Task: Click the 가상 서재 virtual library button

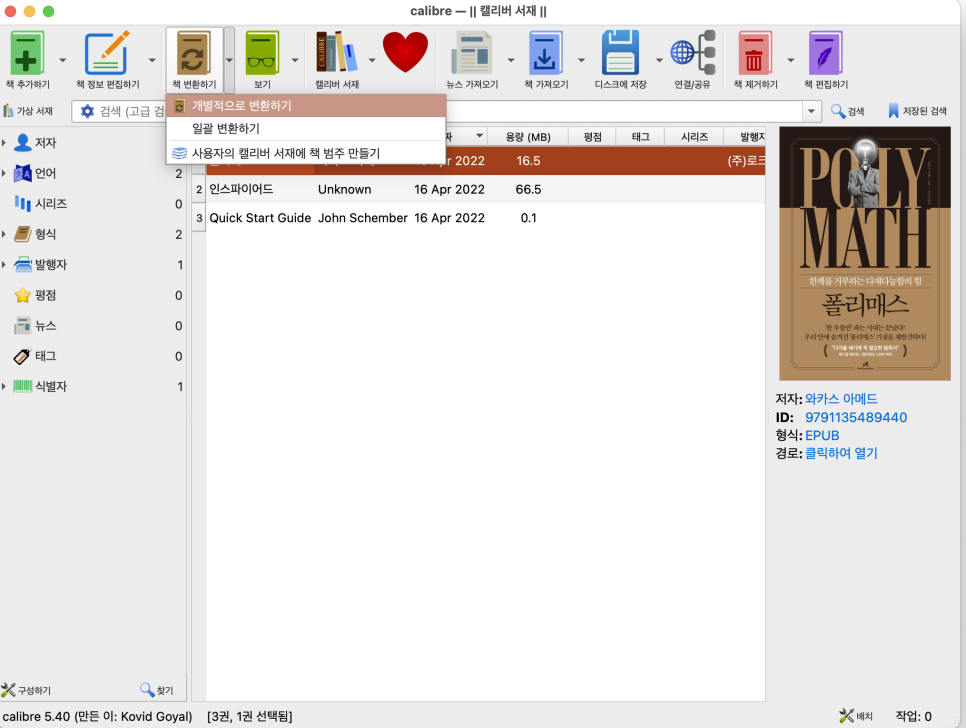Action: coord(28,111)
